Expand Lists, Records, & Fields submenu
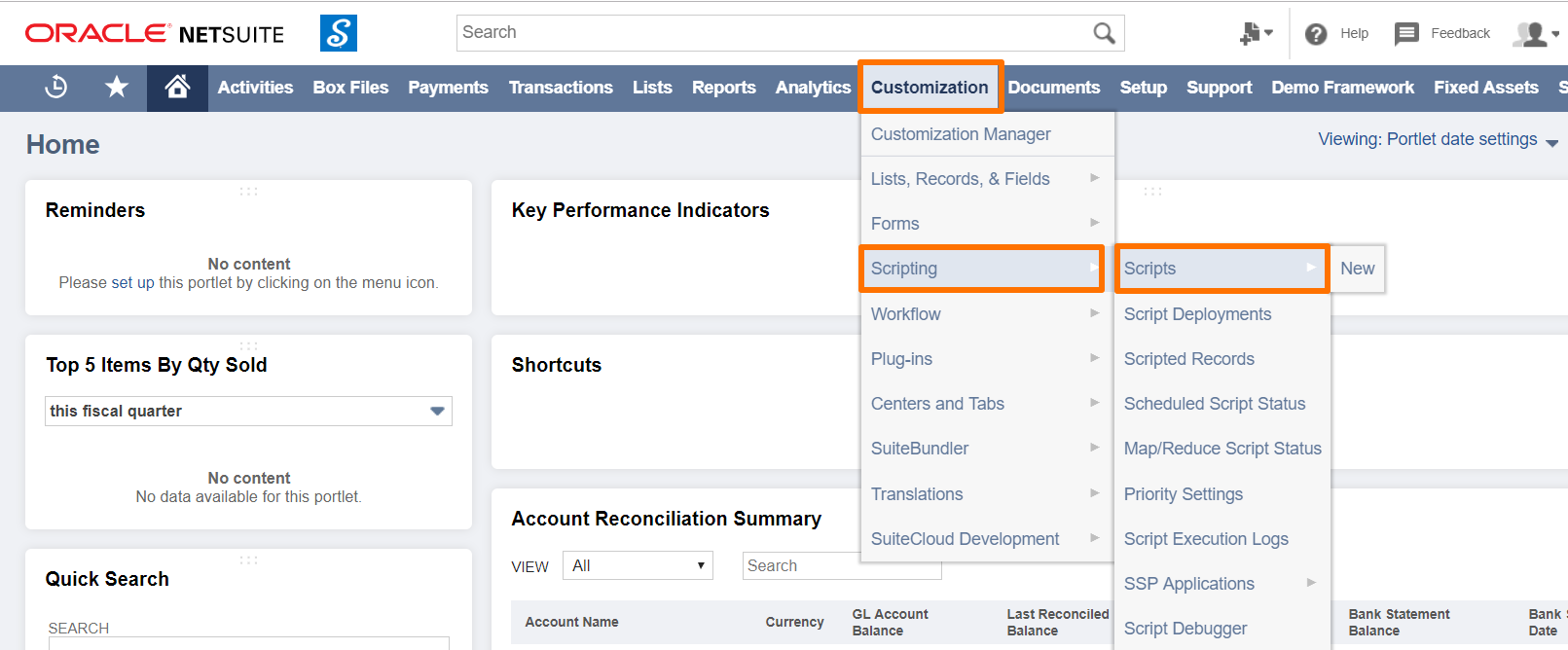 pyautogui.click(x=987, y=179)
